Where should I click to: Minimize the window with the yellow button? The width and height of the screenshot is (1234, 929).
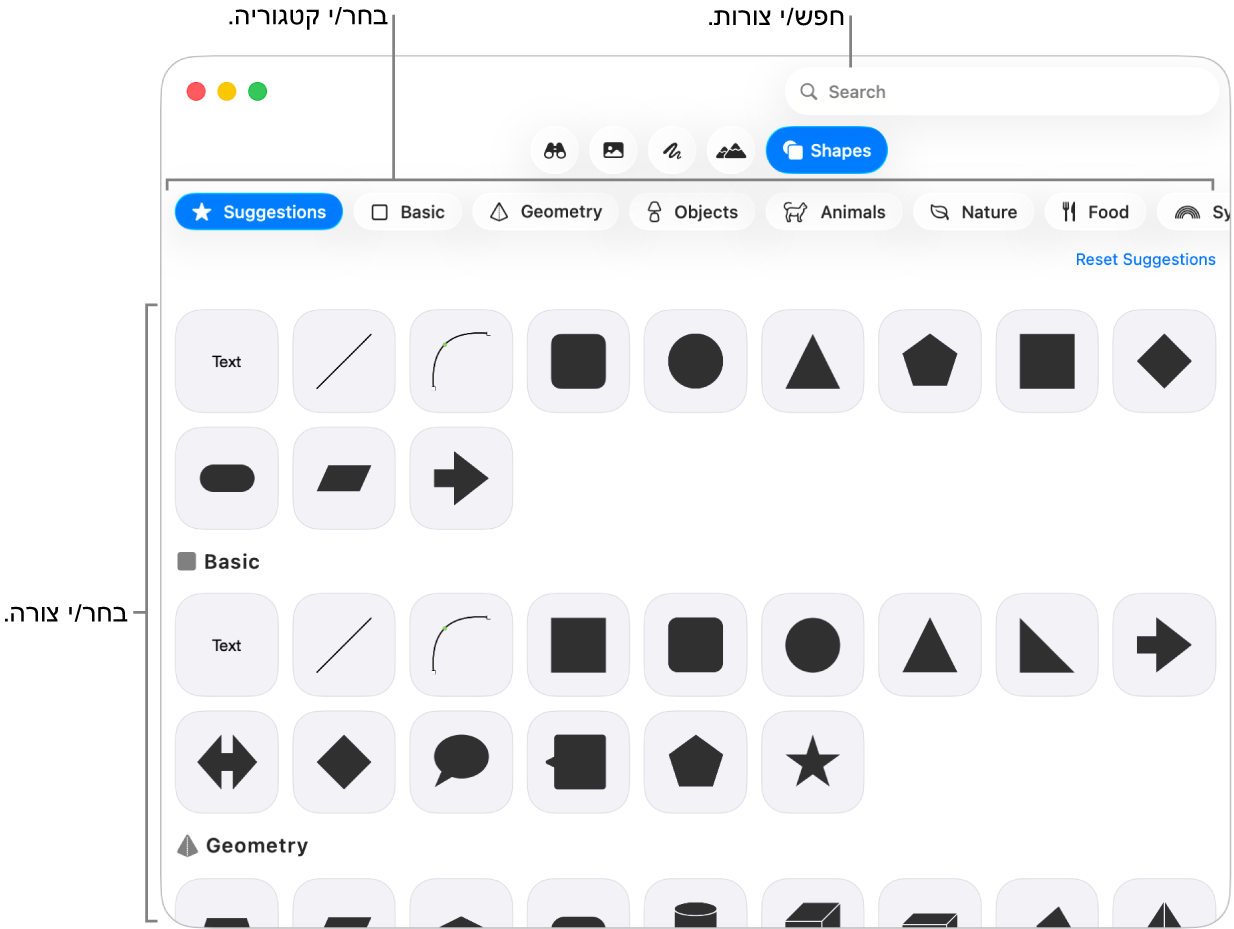pyautogui.click(x=227, y=91)
